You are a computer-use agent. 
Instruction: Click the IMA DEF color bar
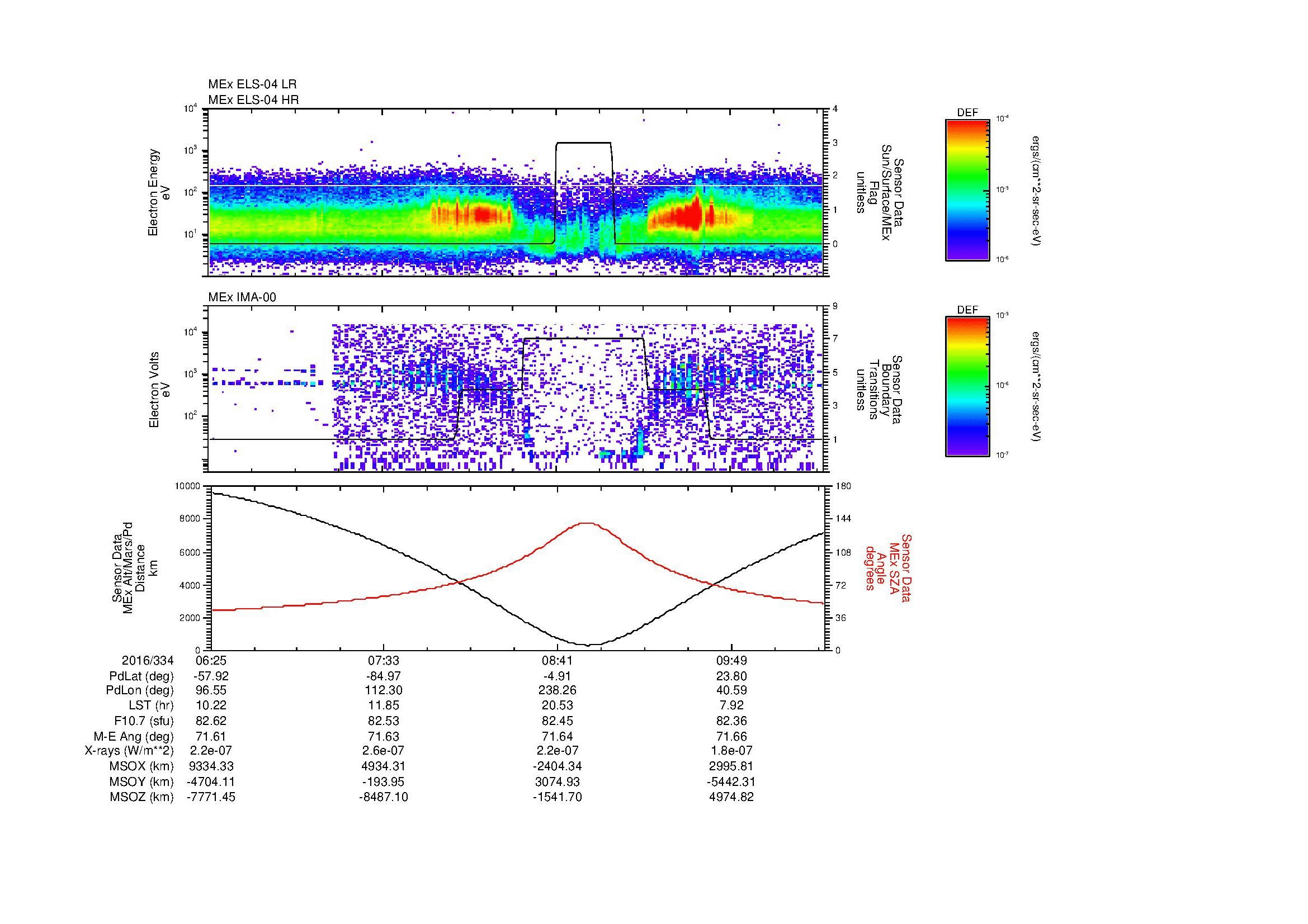coord(967,386)
